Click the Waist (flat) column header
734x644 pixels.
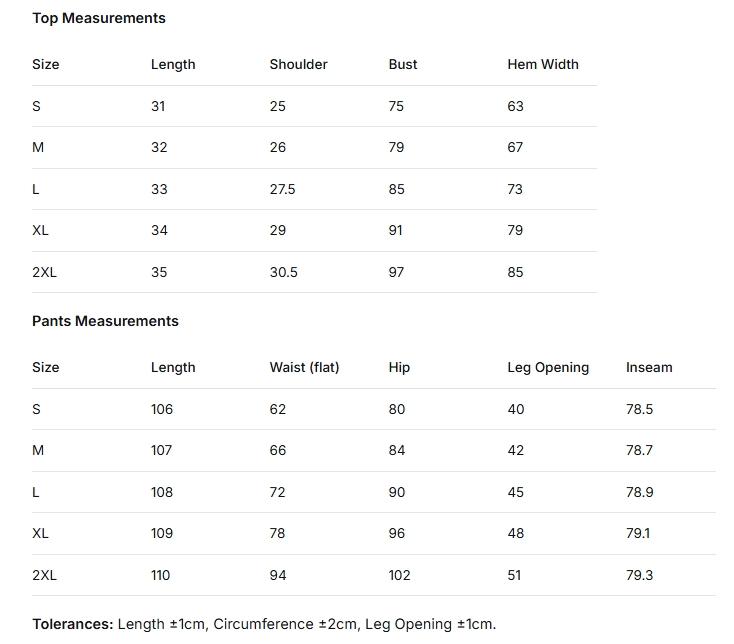click(x=304, y=367)
